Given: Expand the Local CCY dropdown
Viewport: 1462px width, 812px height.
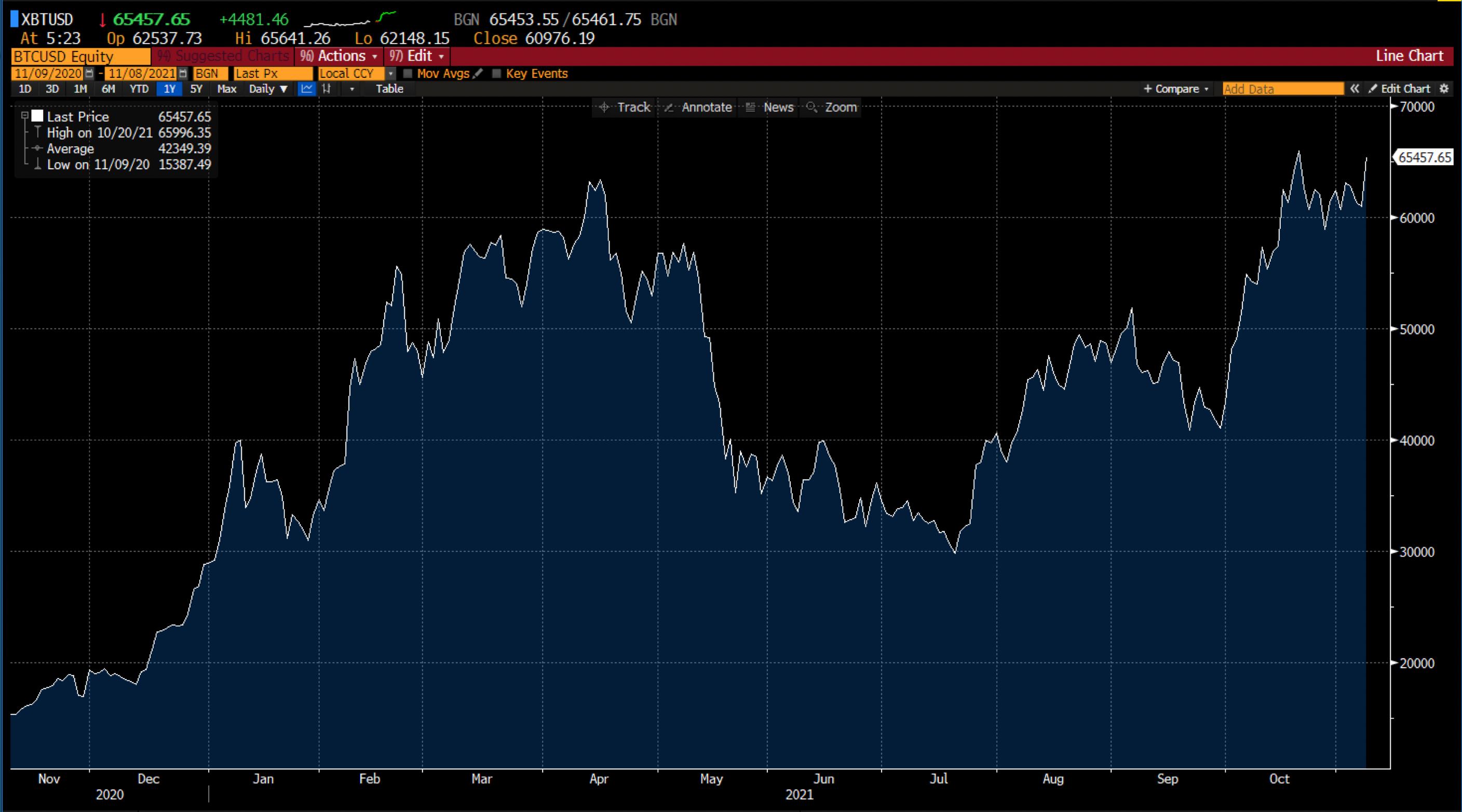Looking at the screenshot, I should pos(390,74).
